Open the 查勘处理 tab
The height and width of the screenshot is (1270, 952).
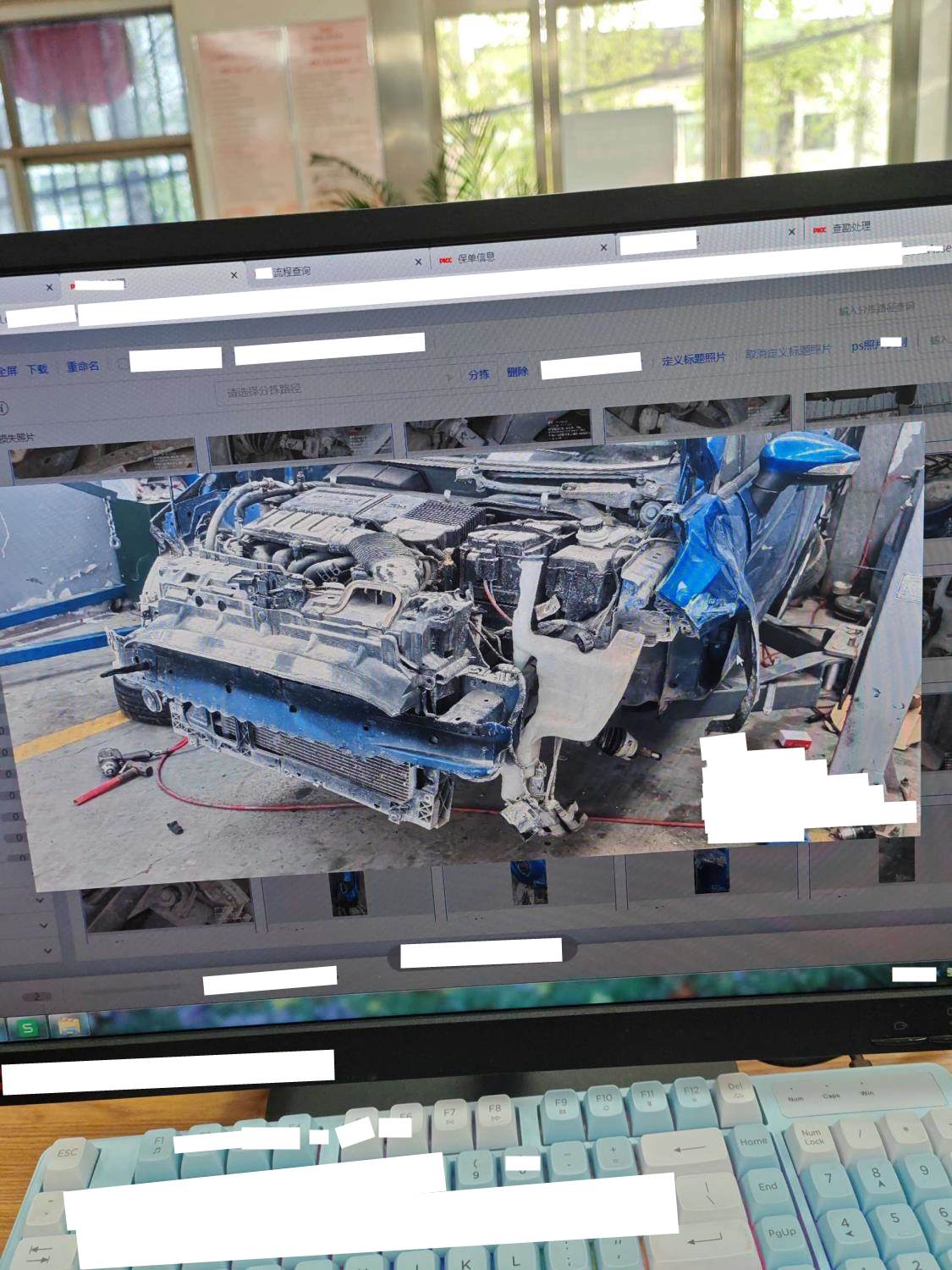[x=850, y=228]
